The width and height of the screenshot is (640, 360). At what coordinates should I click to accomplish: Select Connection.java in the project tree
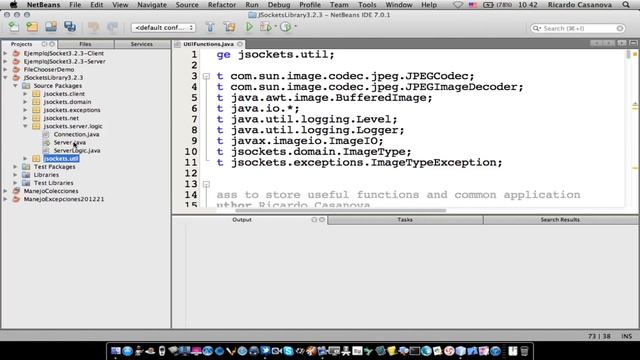[x=76, y=134]
